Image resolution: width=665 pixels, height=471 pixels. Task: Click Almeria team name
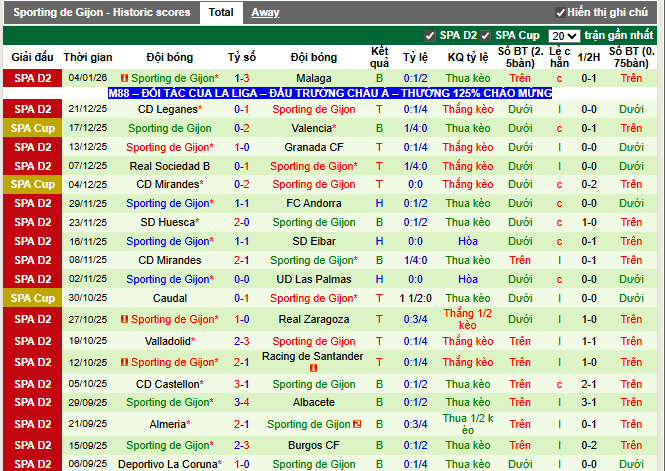click(170, 424)
